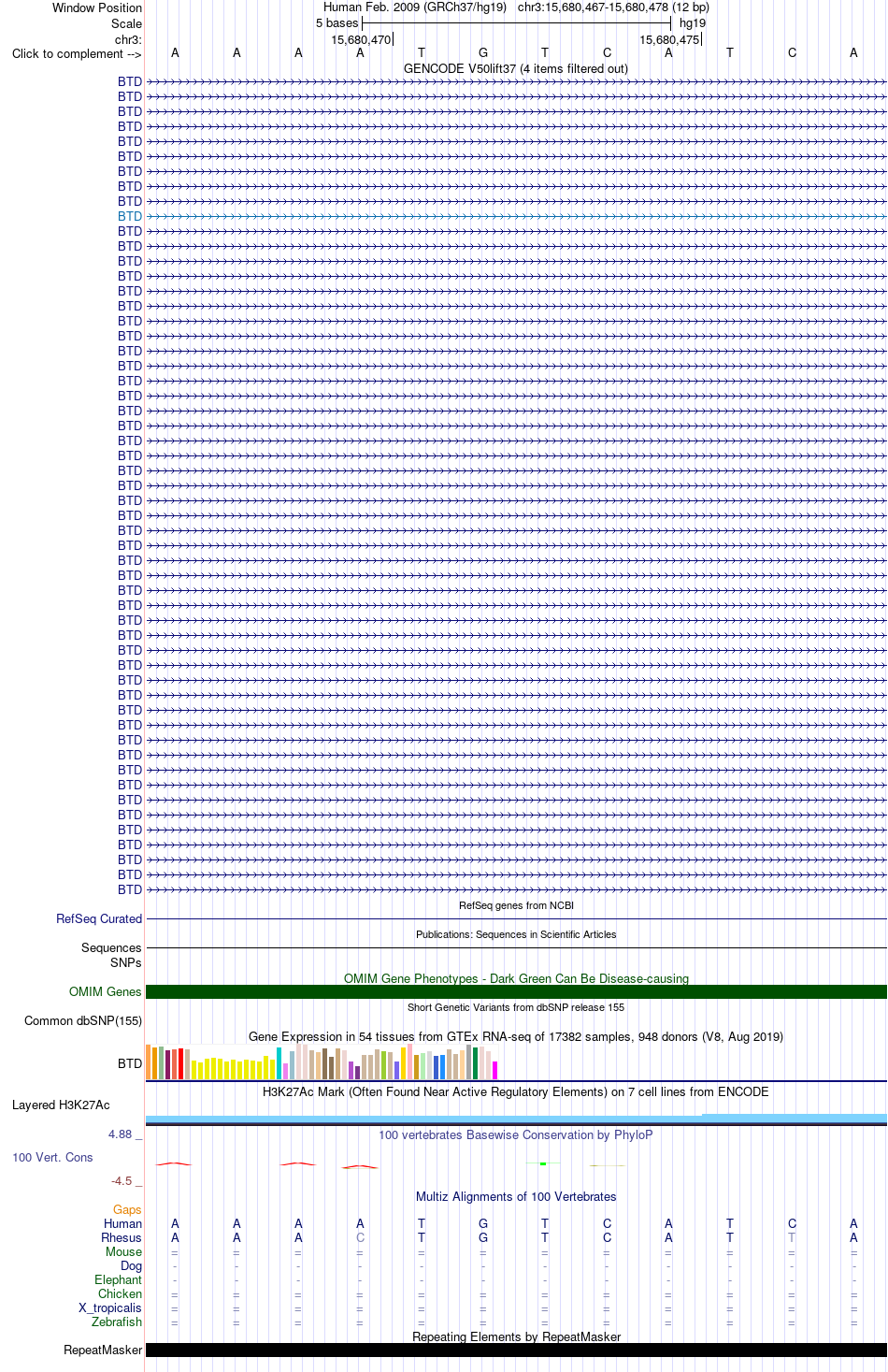This screenshot has width=888, height=1372.
Task: Open the RefSeq Curated track label
Action: pos(99,919)
